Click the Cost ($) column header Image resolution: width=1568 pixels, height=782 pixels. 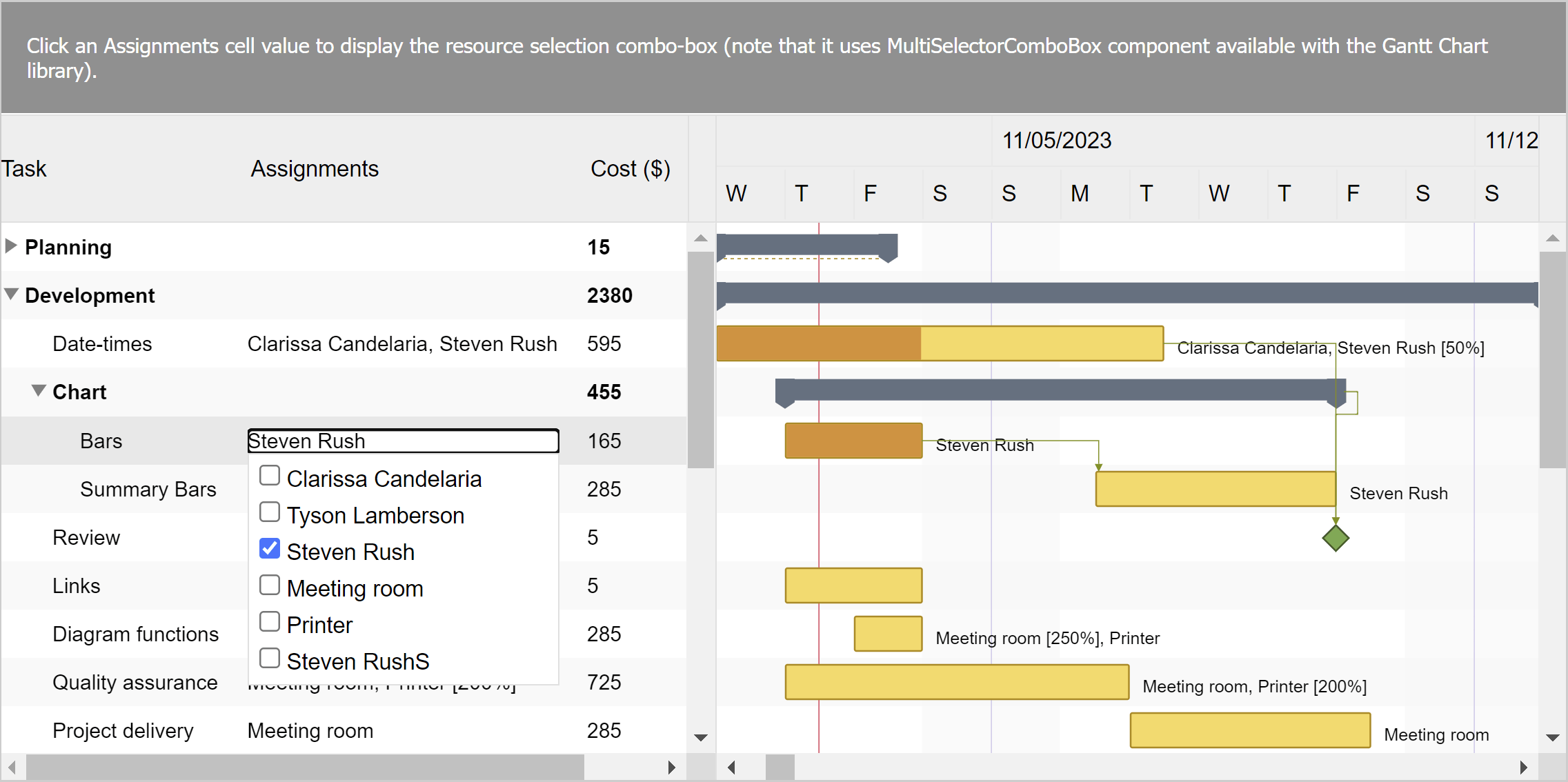[x=630, y=168]
